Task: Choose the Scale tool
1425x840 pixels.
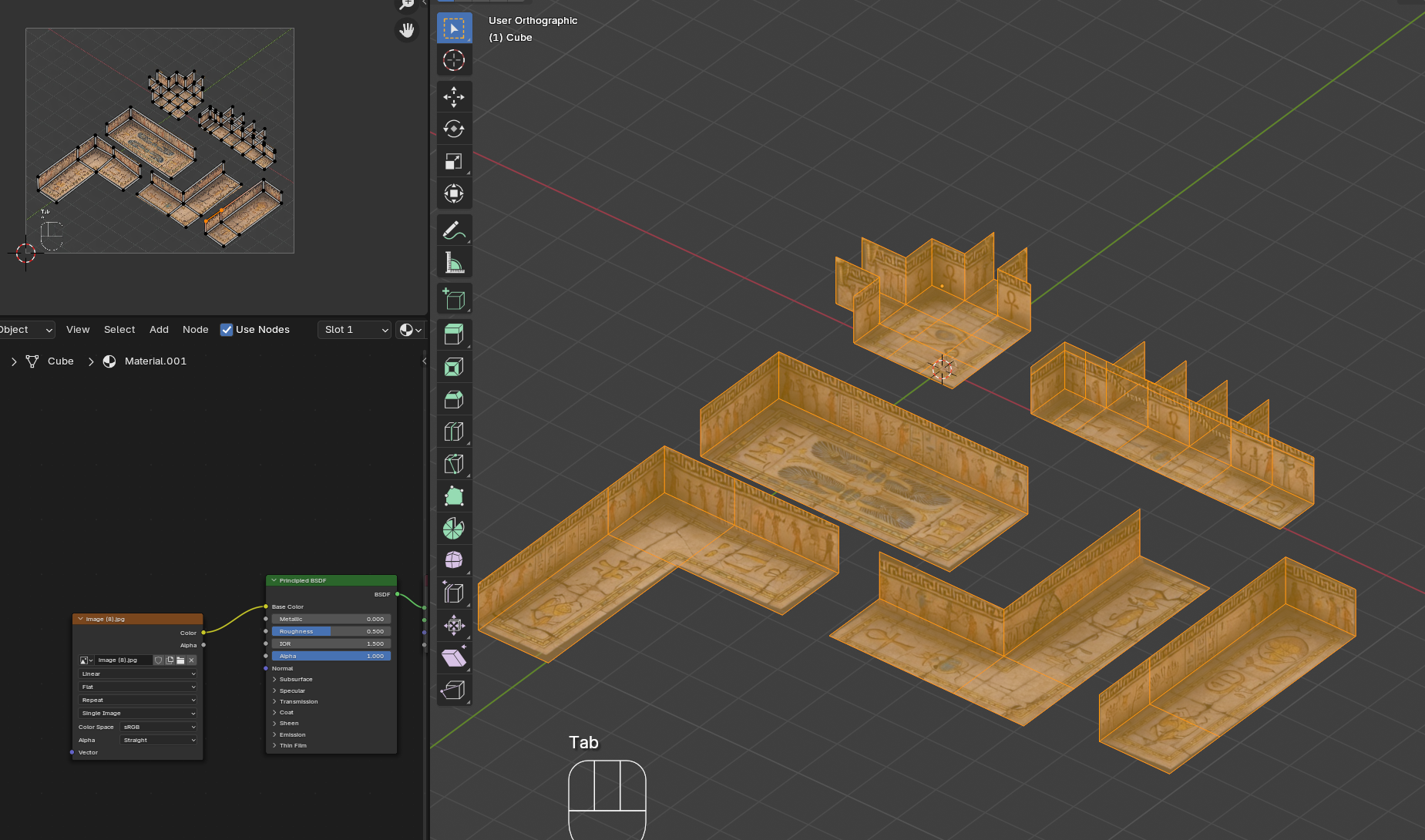Action: click(454, 161)
